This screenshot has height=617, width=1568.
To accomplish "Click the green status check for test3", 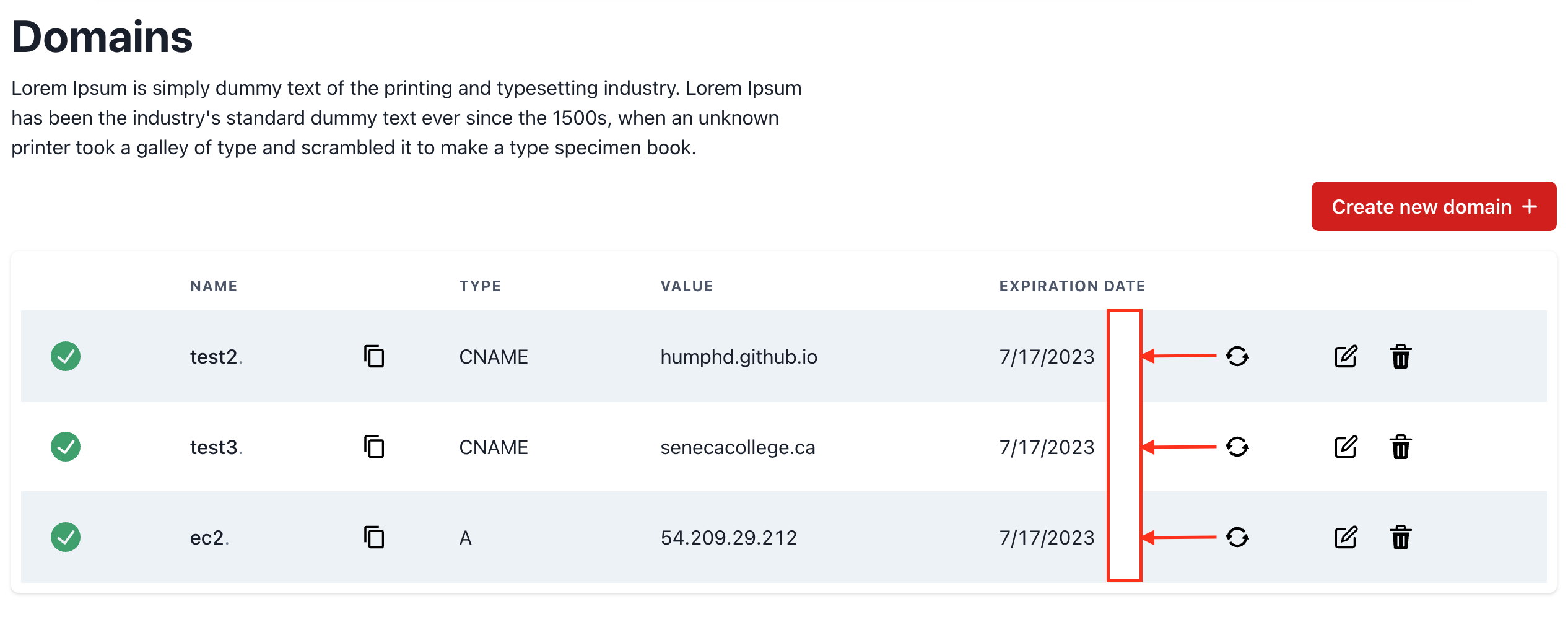I will click(x=66, y=447).
